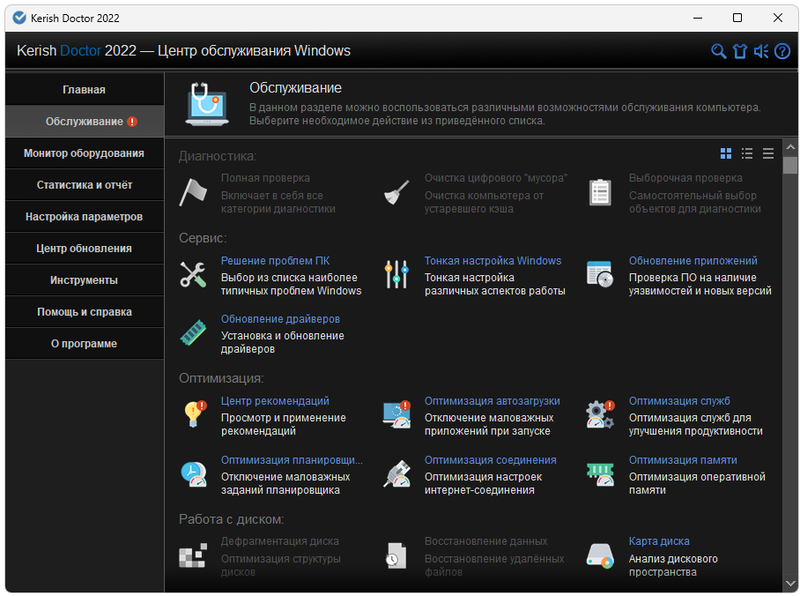Click the Очистка цифрового "мусора" title text
800x596 pixels.
pos(496,178)
